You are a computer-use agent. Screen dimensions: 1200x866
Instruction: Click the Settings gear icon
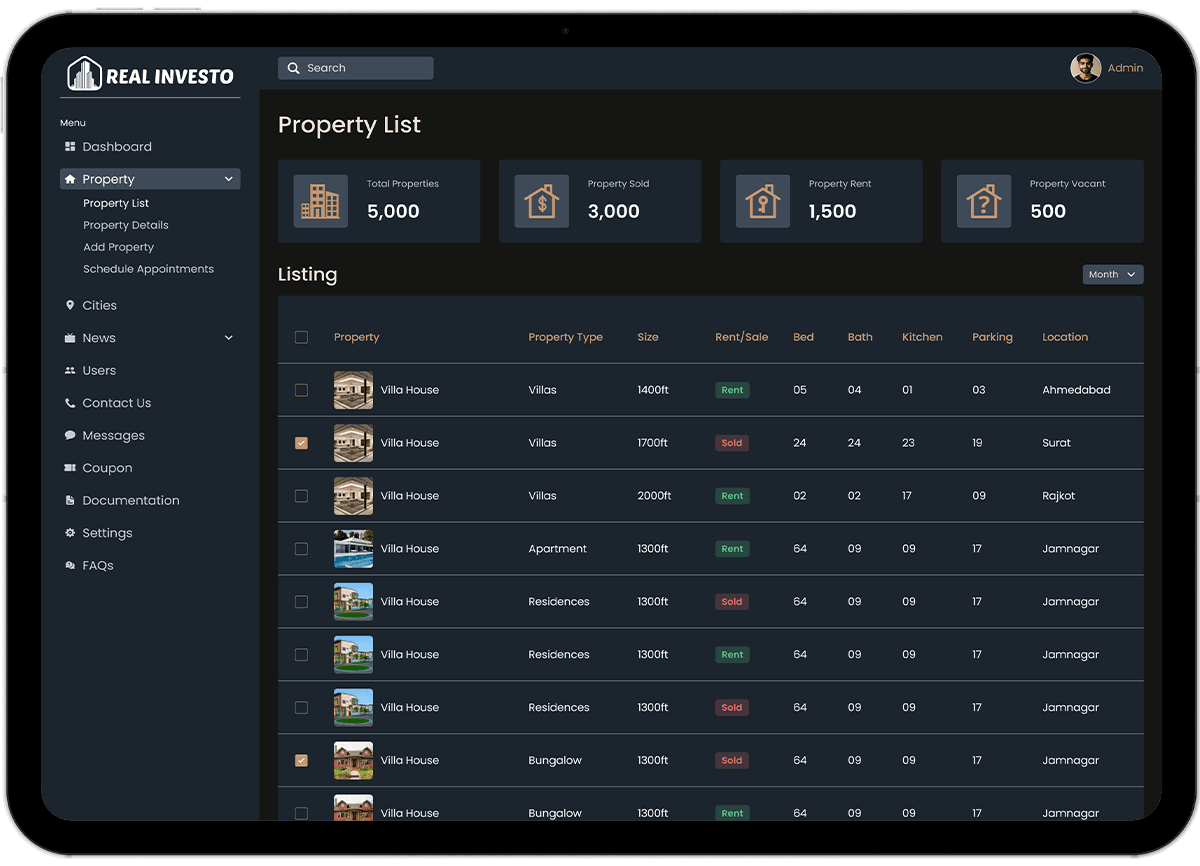coord(70,533)
